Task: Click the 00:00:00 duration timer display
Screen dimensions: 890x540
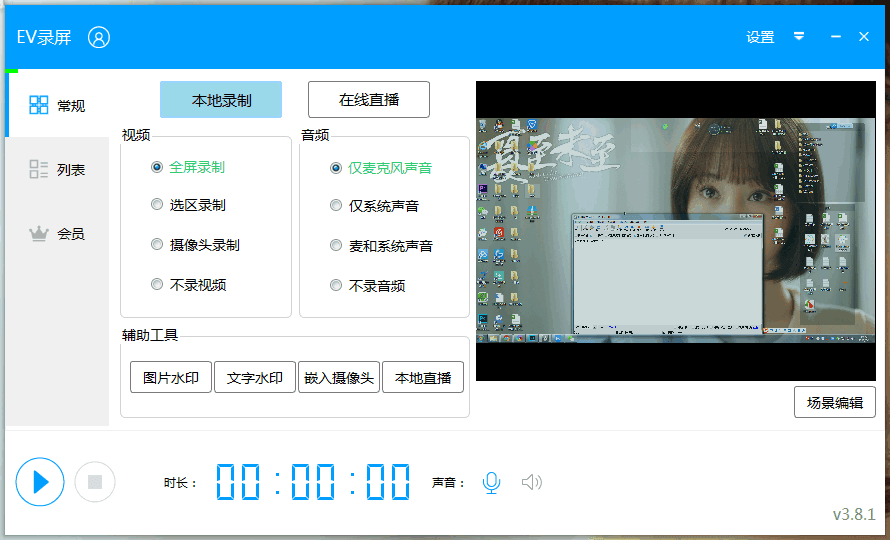Action: (313, 482)
